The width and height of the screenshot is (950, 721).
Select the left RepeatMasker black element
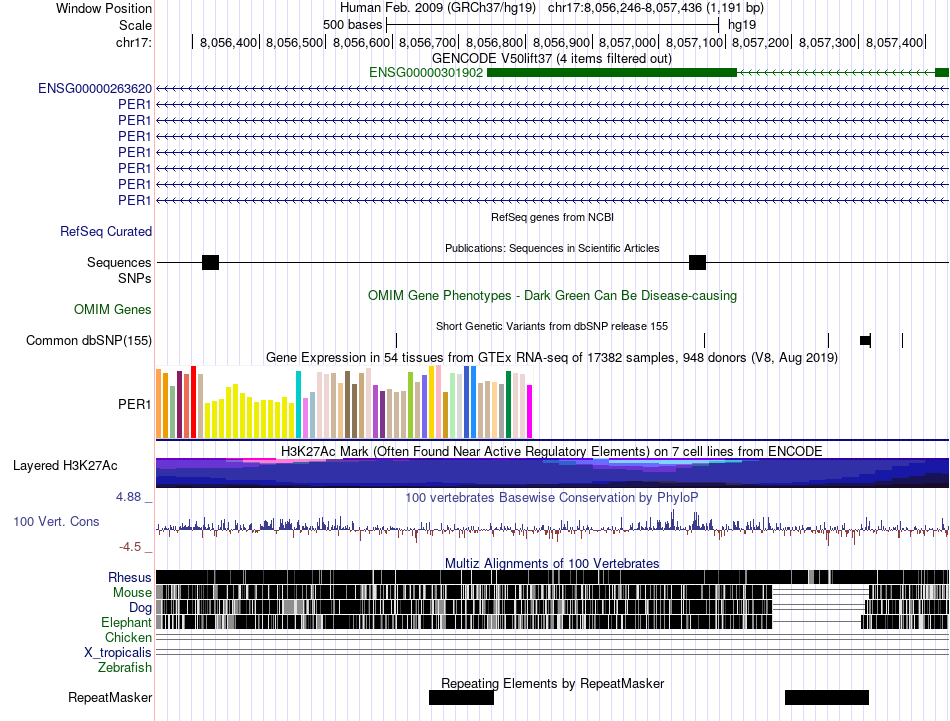coord(461,697)
